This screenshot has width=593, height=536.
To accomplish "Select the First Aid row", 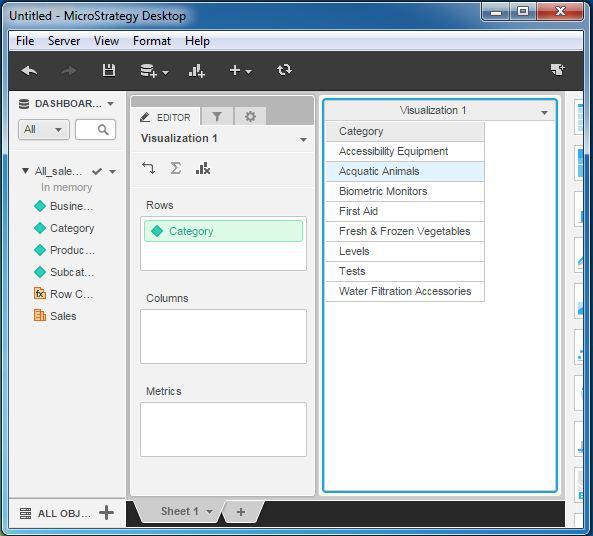I will [x=405, y=211].
